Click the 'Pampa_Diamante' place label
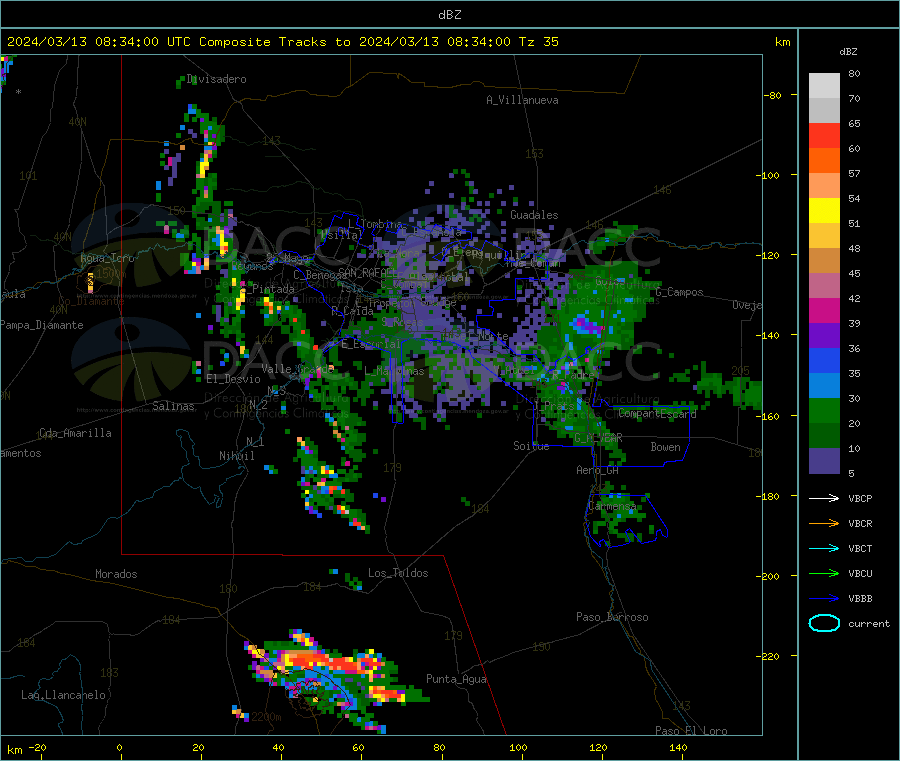Viewport: 900px width, 761px height. [41, 325]
